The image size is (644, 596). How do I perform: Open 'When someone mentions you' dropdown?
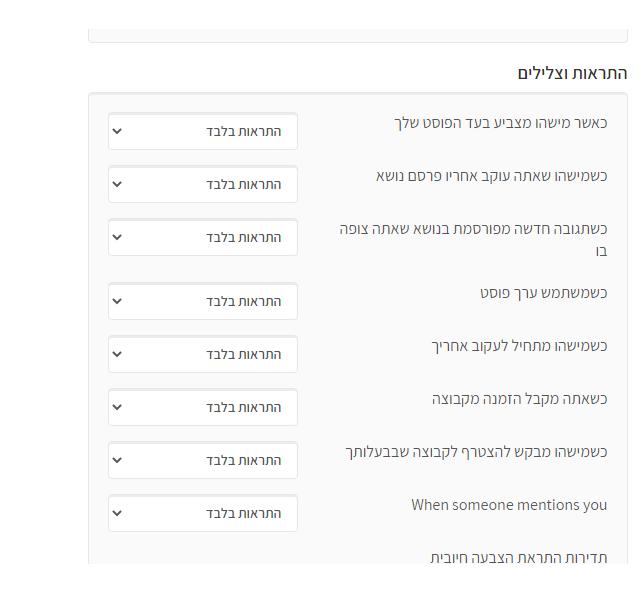coord(203,513)
